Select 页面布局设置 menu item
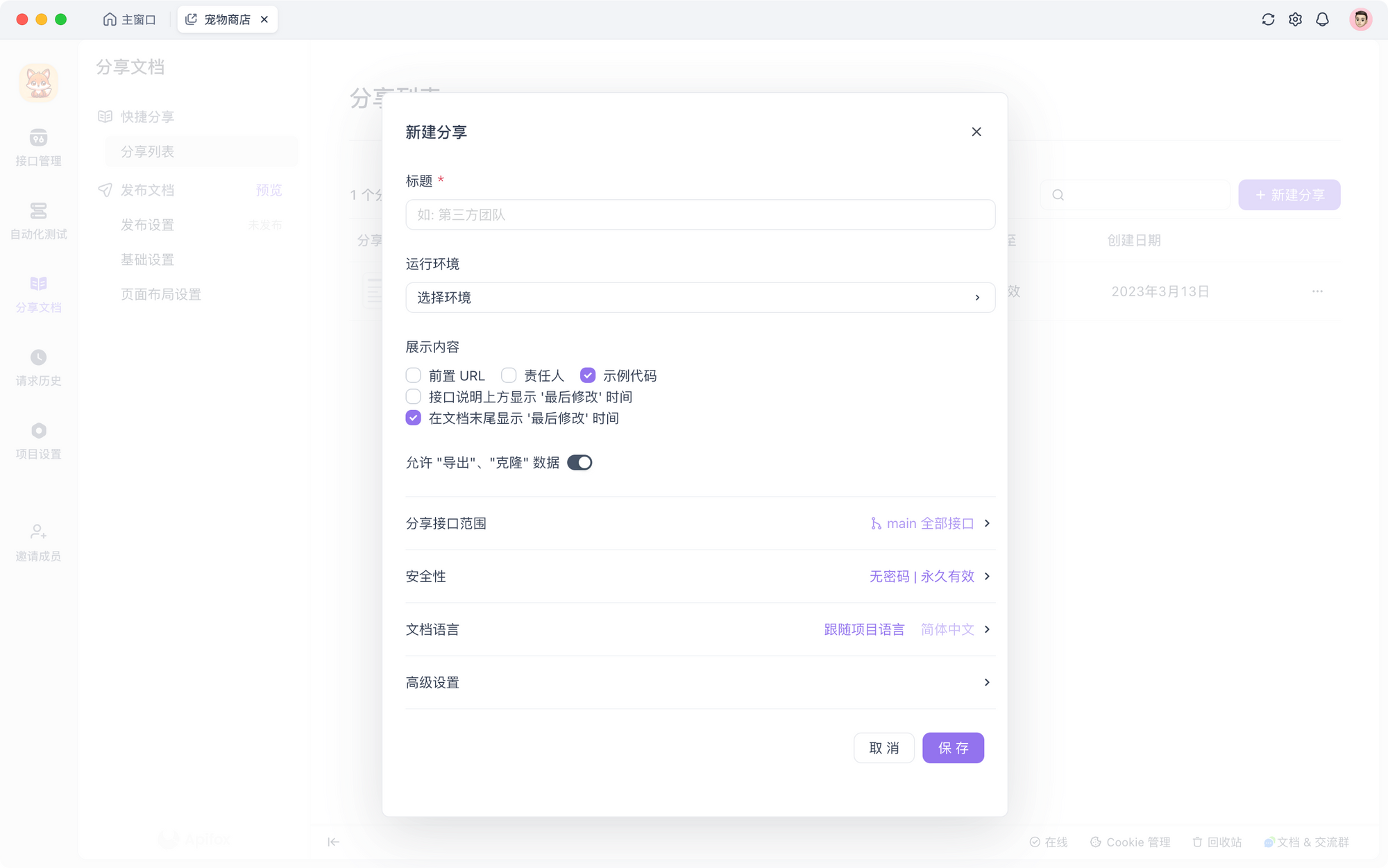Screen dimensions: 1388x868 [x=161, y=294]
